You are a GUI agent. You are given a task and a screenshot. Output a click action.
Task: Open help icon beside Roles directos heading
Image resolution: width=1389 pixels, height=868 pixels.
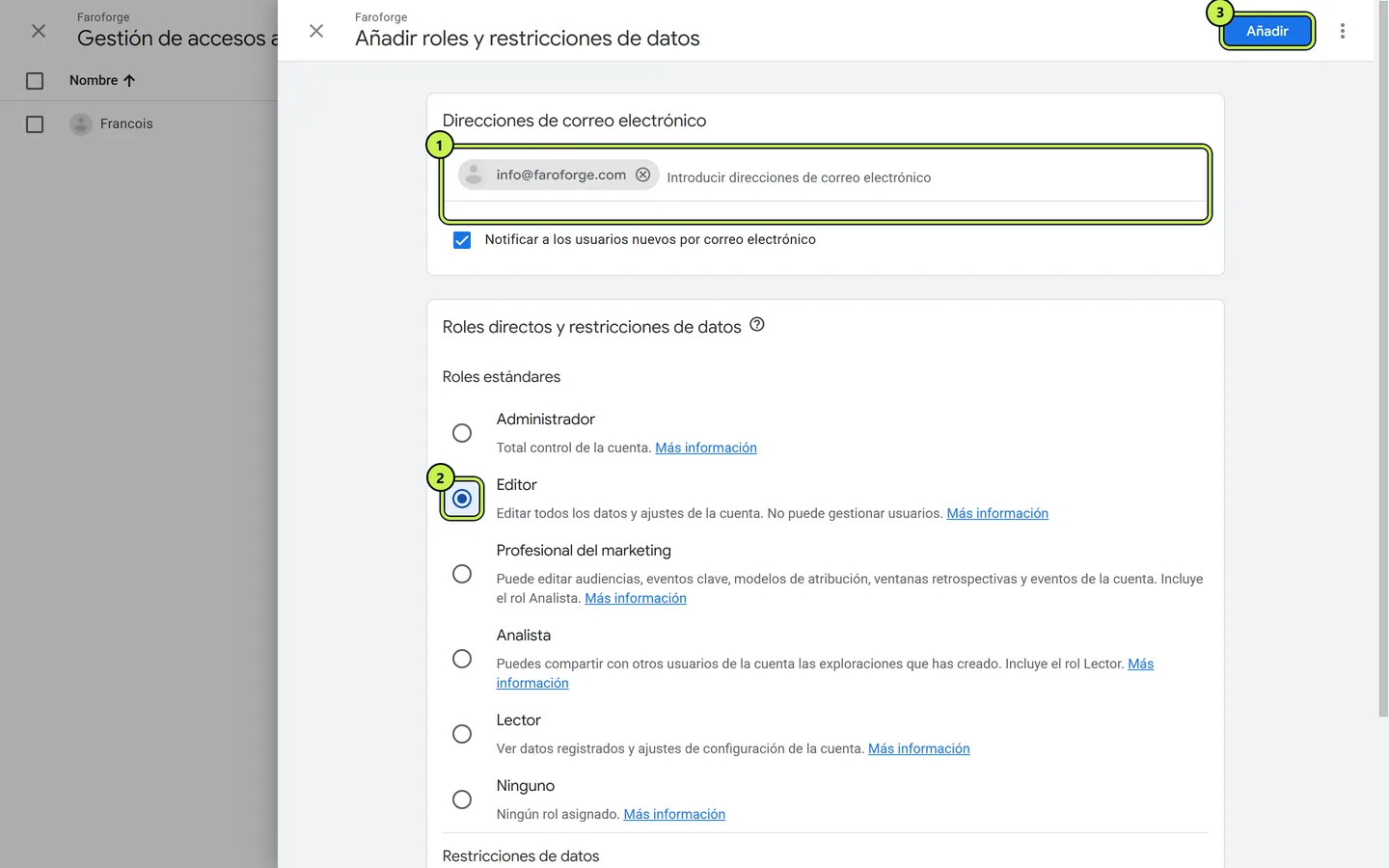757,325
